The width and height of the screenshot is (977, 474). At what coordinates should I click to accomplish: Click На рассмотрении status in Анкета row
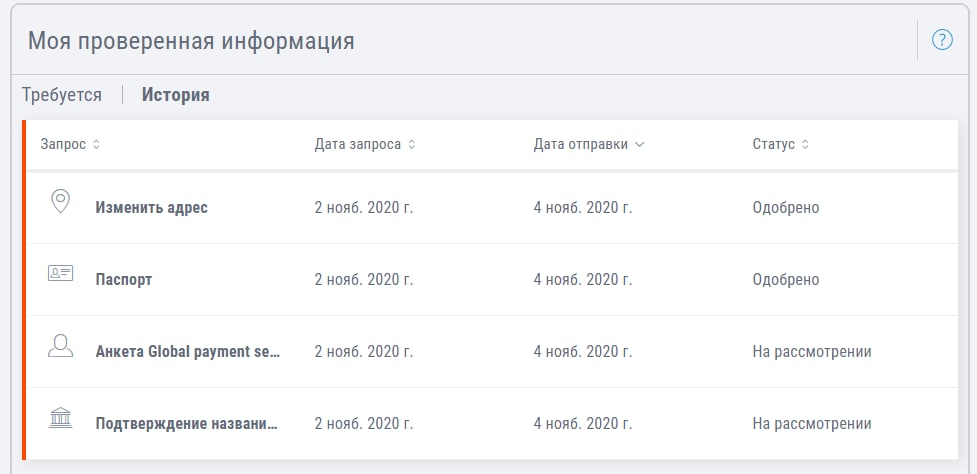point(812,352)
